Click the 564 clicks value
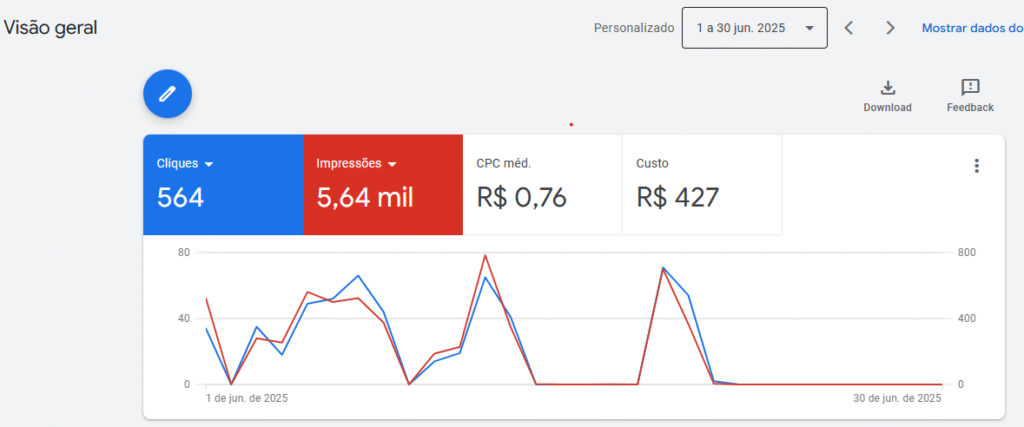 (180, 198)
